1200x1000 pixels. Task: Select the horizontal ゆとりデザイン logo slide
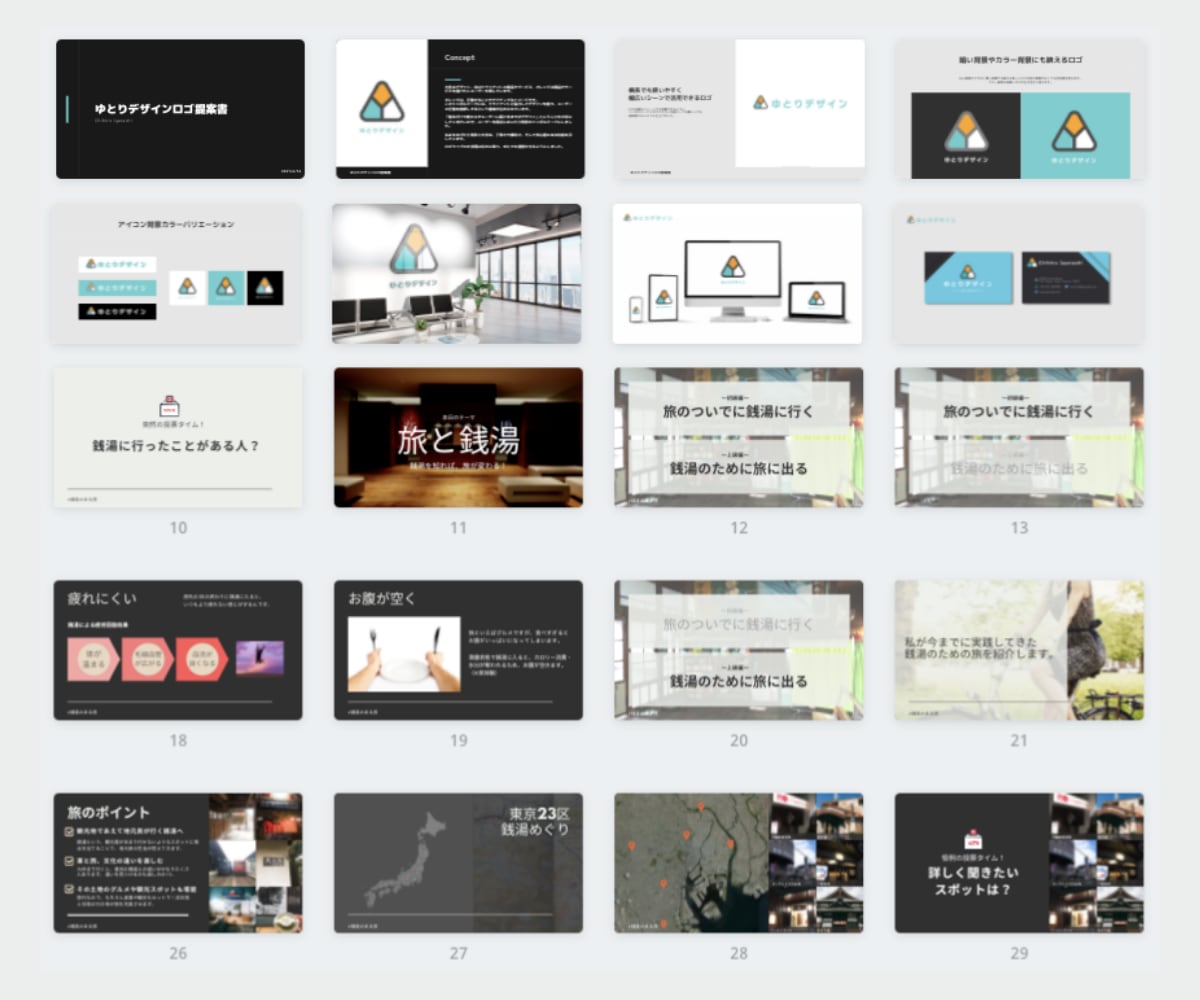739,109
